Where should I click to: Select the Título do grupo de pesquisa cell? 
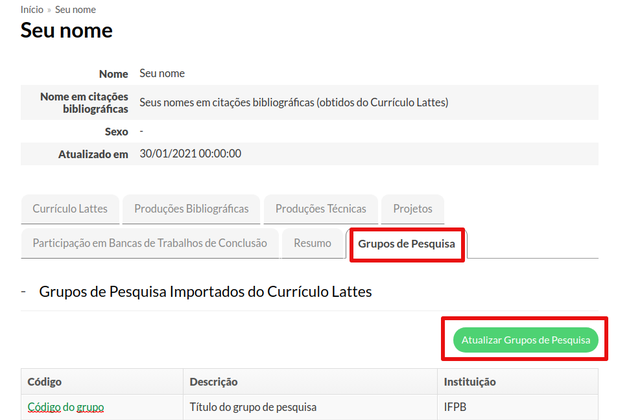pyautogui.click(x=253, y=407)
